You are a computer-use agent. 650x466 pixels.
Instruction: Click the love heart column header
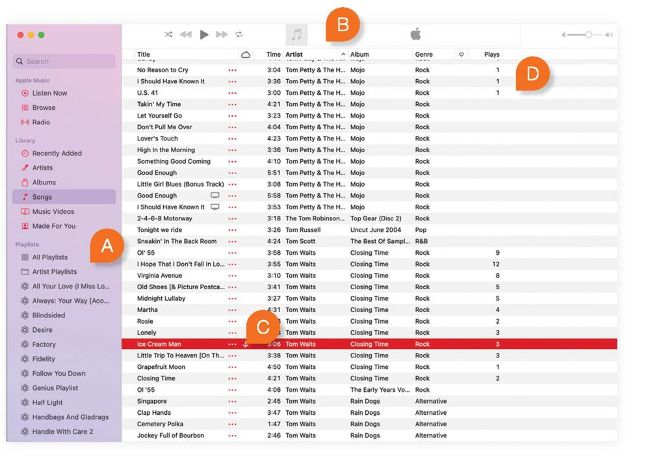[x=461, y=54]
